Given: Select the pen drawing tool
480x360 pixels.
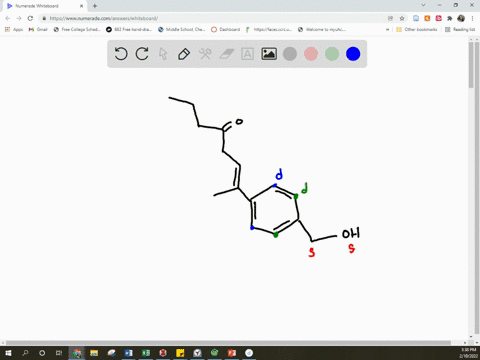Looking at the screenshot, I should [x=184, y=54].
